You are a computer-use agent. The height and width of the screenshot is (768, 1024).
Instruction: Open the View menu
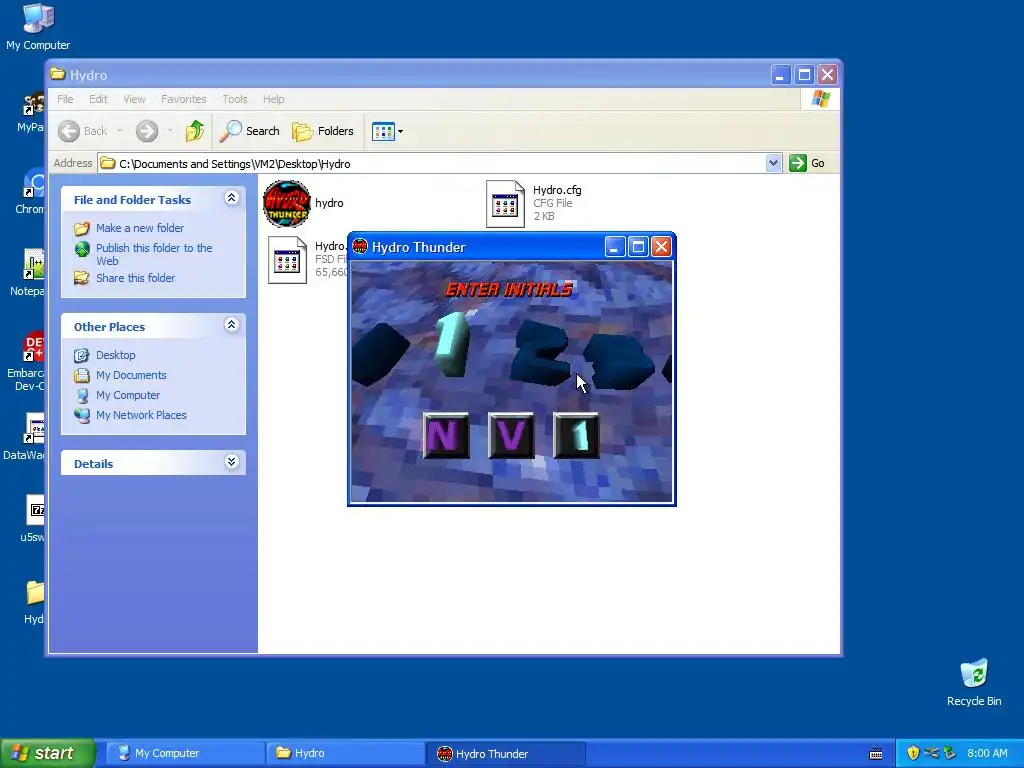pos(135,99)
